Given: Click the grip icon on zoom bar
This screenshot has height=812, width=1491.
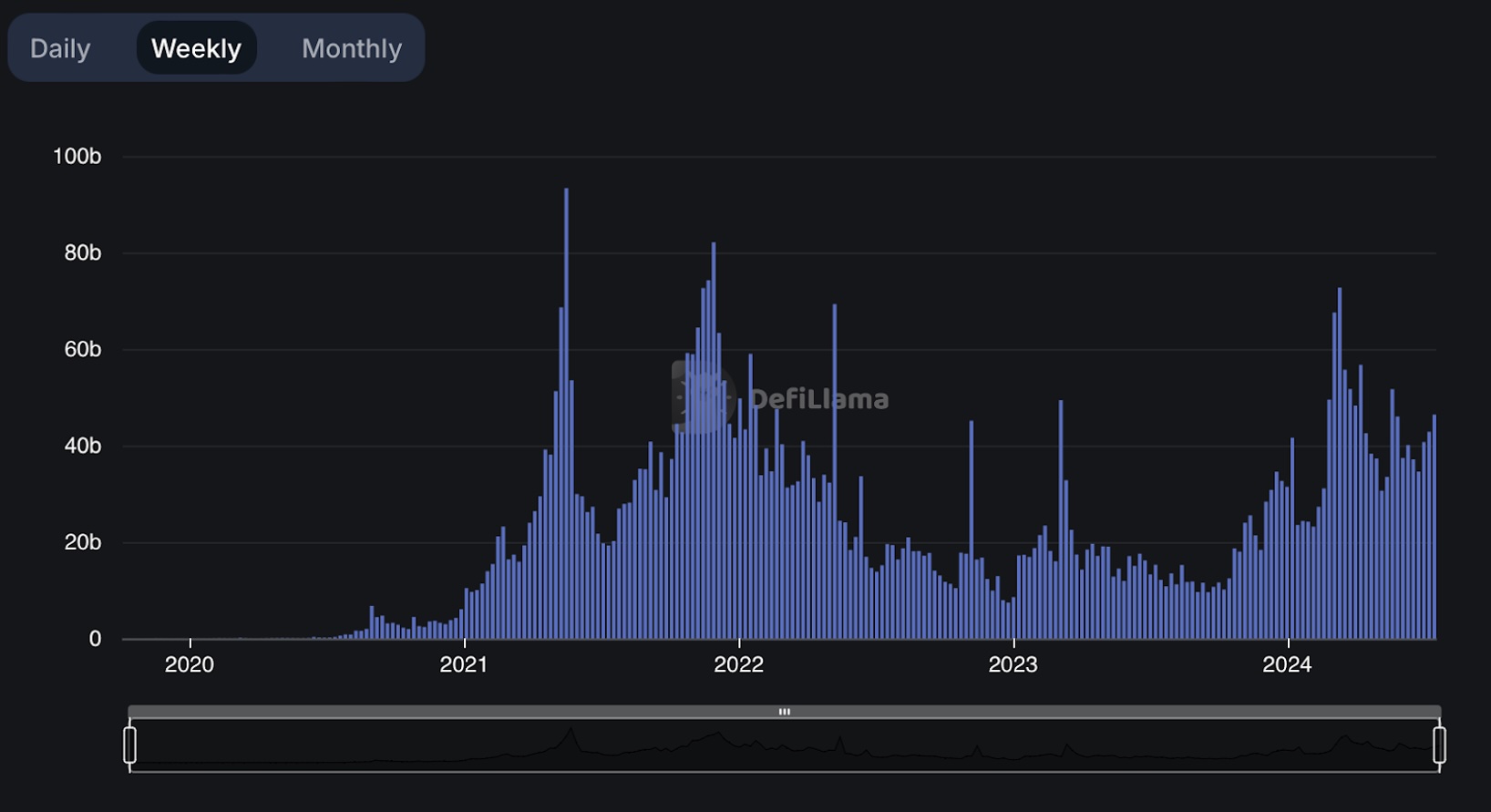Looking at the screenshot, I should click(784, 712).
